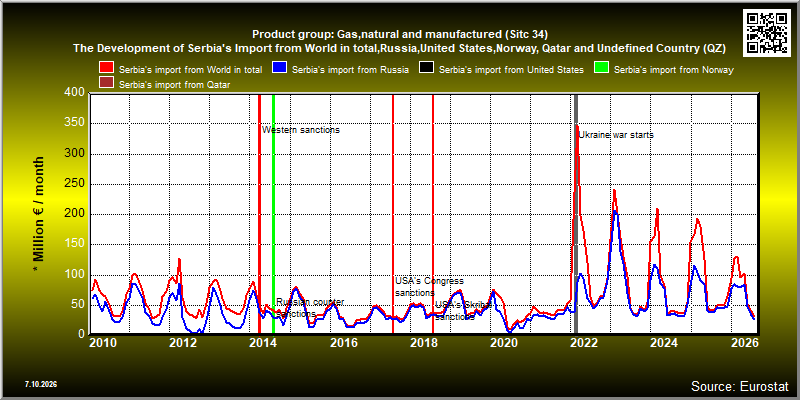Viewport: 800px width, 400px height.
Task: Click the Product group chart title line
Action: (400, 35)
